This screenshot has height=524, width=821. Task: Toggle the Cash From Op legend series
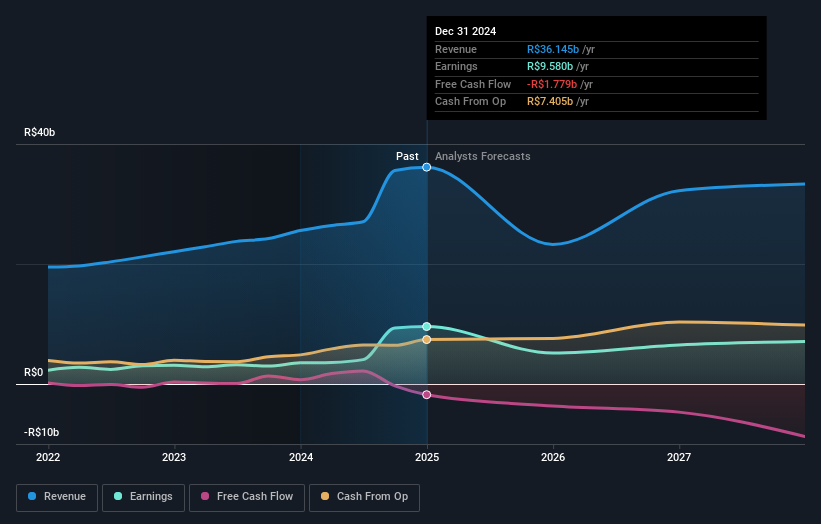click(364, 497)
